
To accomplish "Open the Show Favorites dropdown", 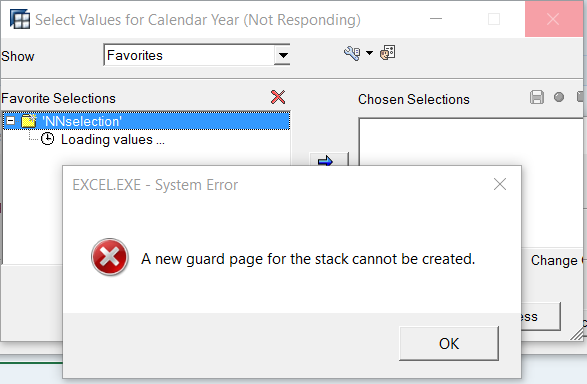I will [x=282, y=55].
